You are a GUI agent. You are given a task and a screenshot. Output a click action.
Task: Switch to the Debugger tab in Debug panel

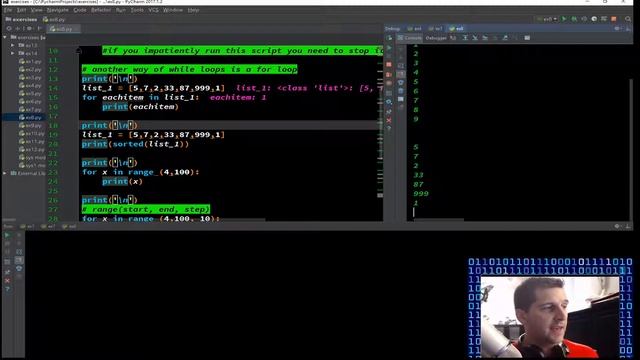436,38
